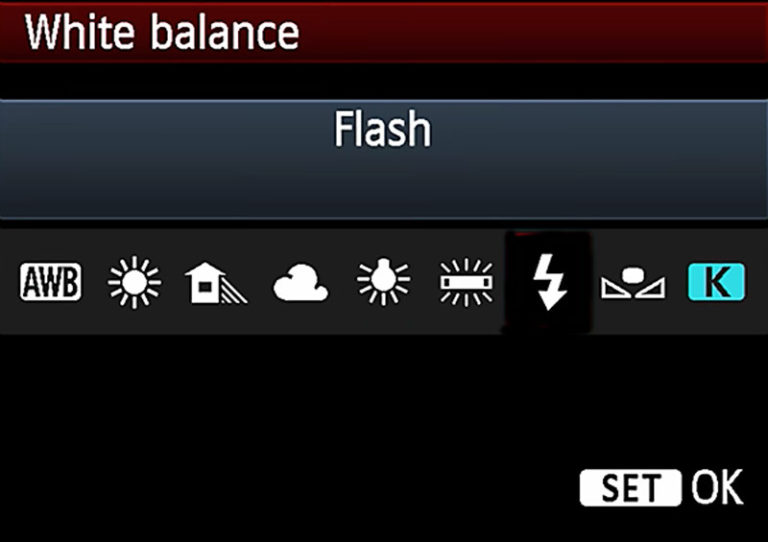Select the Custom white balance icon
Image resolution: width=768 pixels, height=542 pixels.
(633, 283)
